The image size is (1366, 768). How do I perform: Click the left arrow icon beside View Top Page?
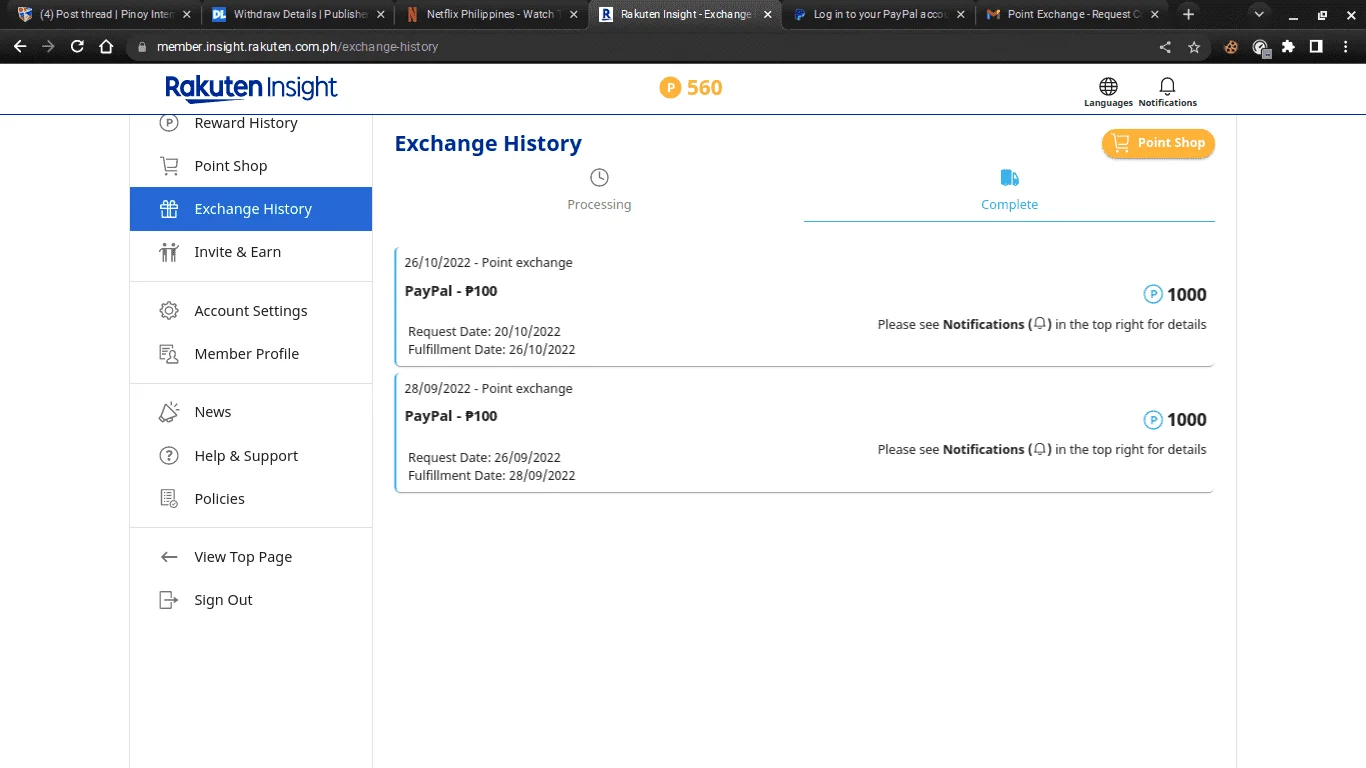click(x=169, y=557)
